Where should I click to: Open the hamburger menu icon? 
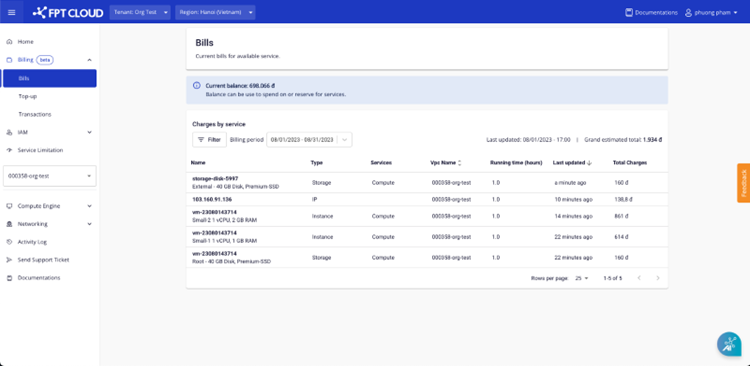(11, 12)
